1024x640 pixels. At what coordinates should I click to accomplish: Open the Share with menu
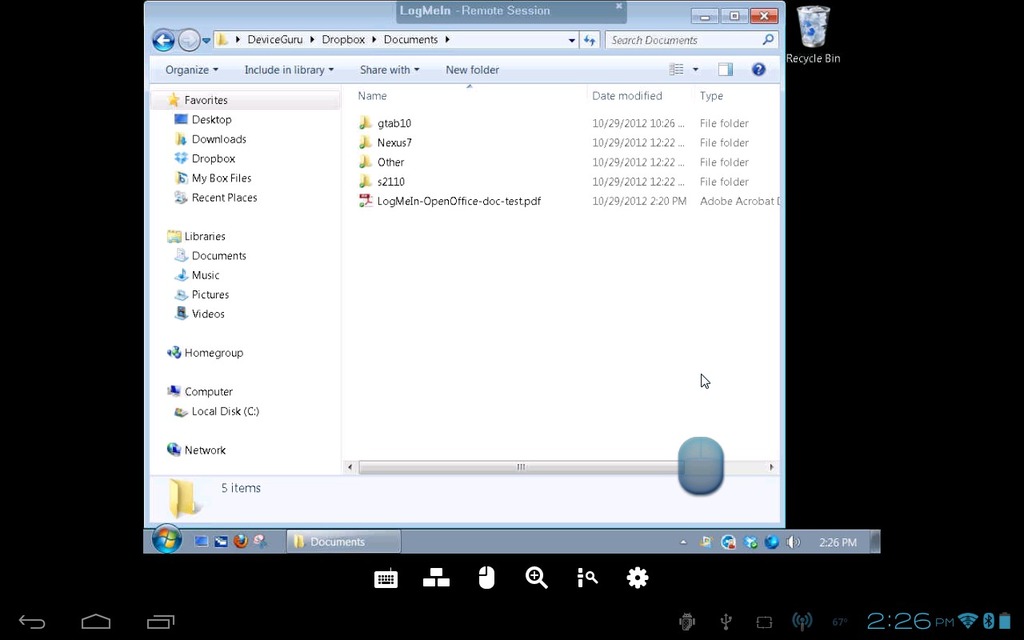[x=389, y=70]
